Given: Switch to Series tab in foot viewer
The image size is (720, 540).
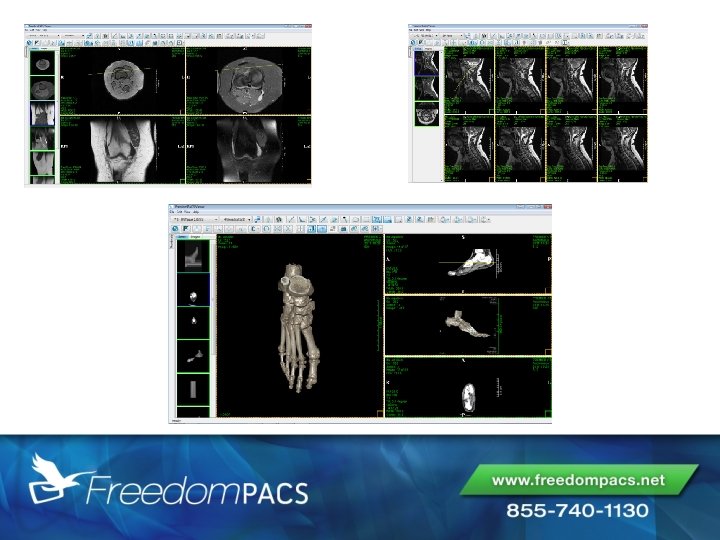Looking at the screenshot, I should point(182,237).
